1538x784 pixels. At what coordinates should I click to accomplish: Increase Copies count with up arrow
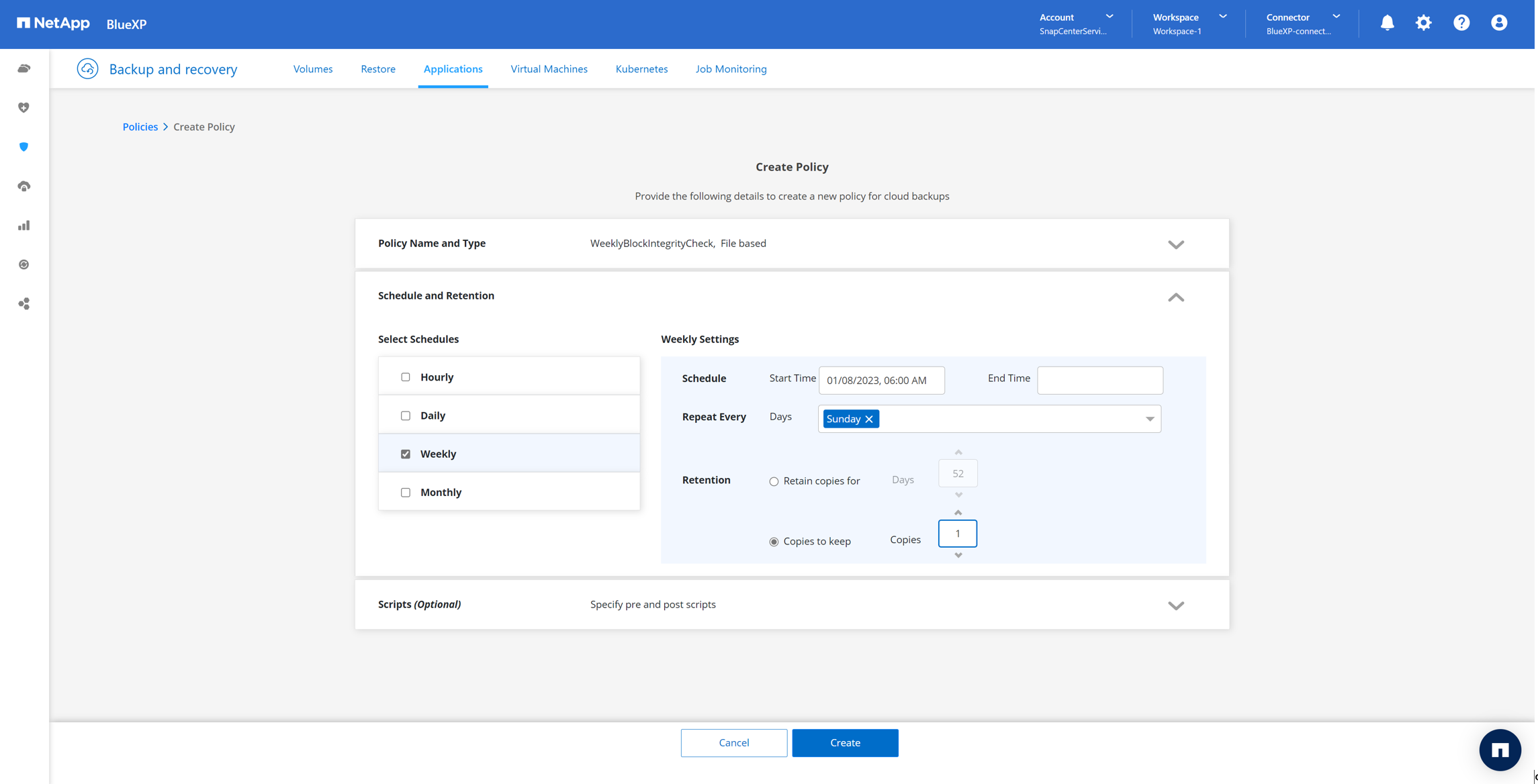(x=958, y=513)
